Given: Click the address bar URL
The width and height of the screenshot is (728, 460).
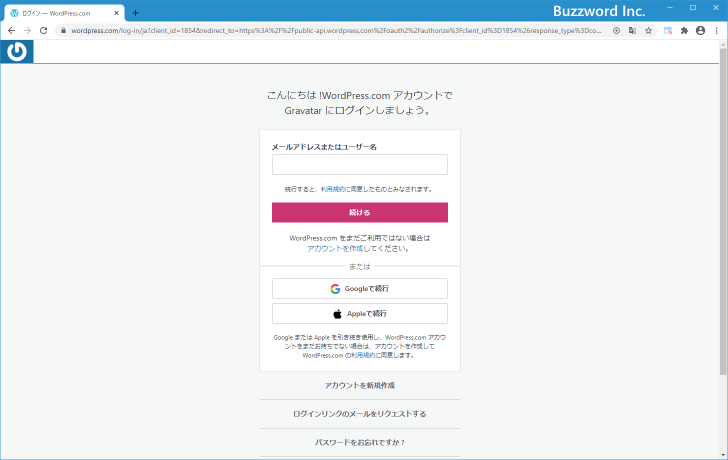Looking at the screenshot, I should 336,31.
